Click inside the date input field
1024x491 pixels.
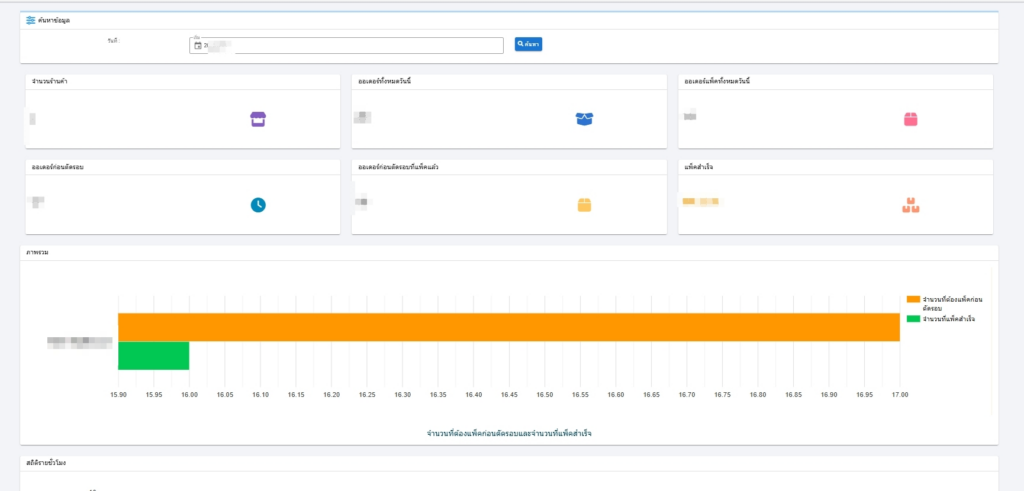click(x=360, y=45)
